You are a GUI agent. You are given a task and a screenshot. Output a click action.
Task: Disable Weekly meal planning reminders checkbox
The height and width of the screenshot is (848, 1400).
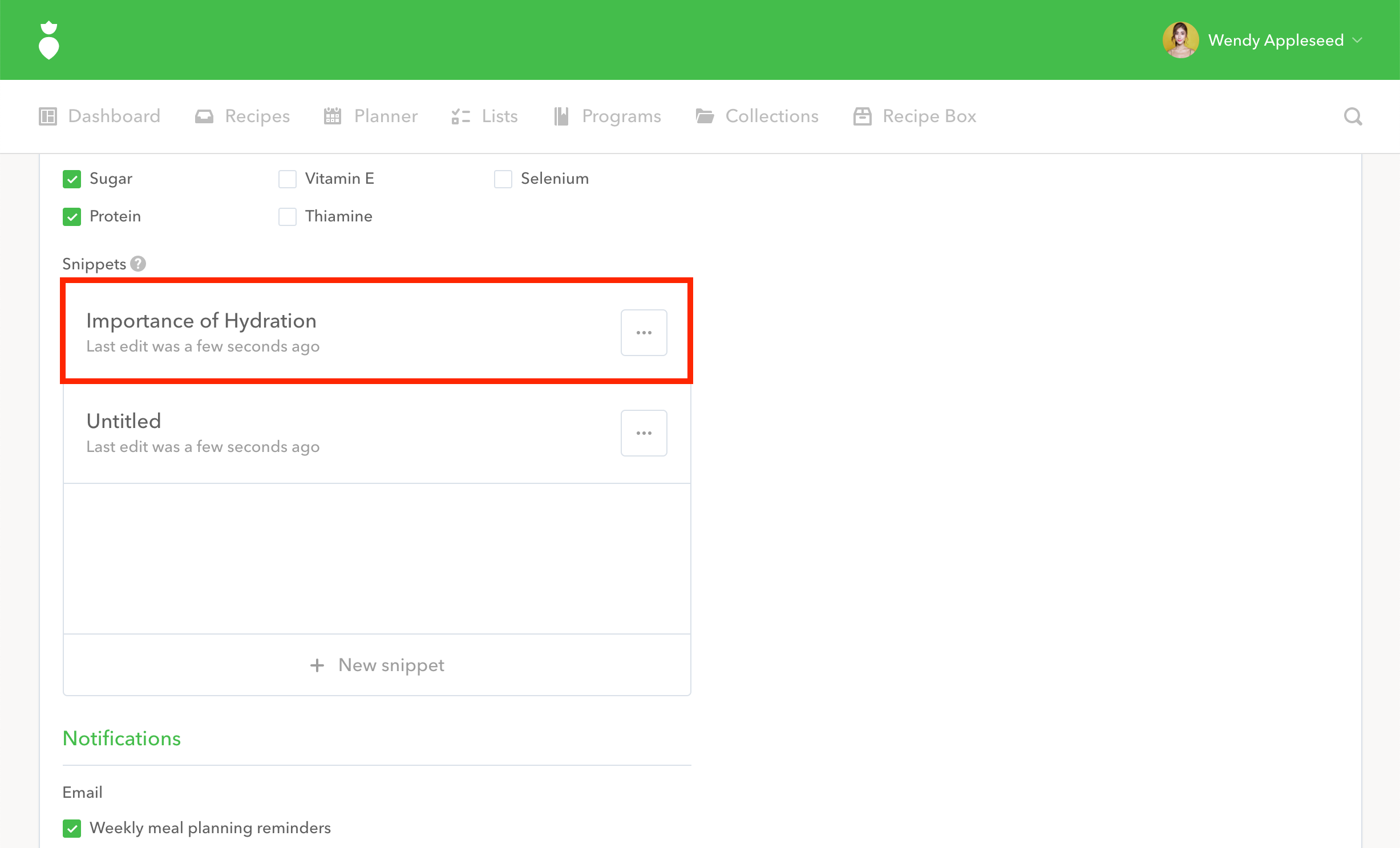[72, 828]
